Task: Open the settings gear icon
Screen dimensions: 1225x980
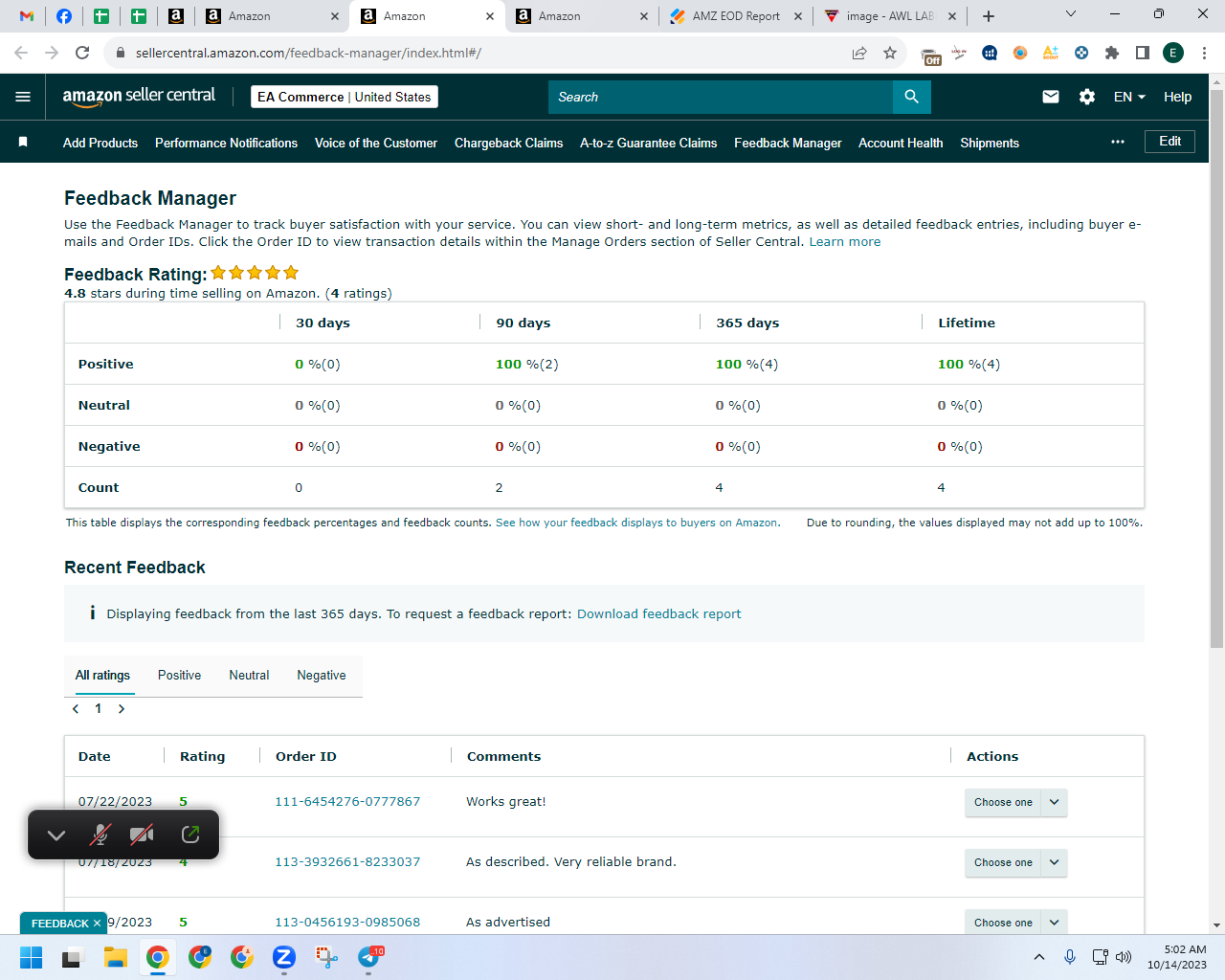Action: tap(1087, 97)
